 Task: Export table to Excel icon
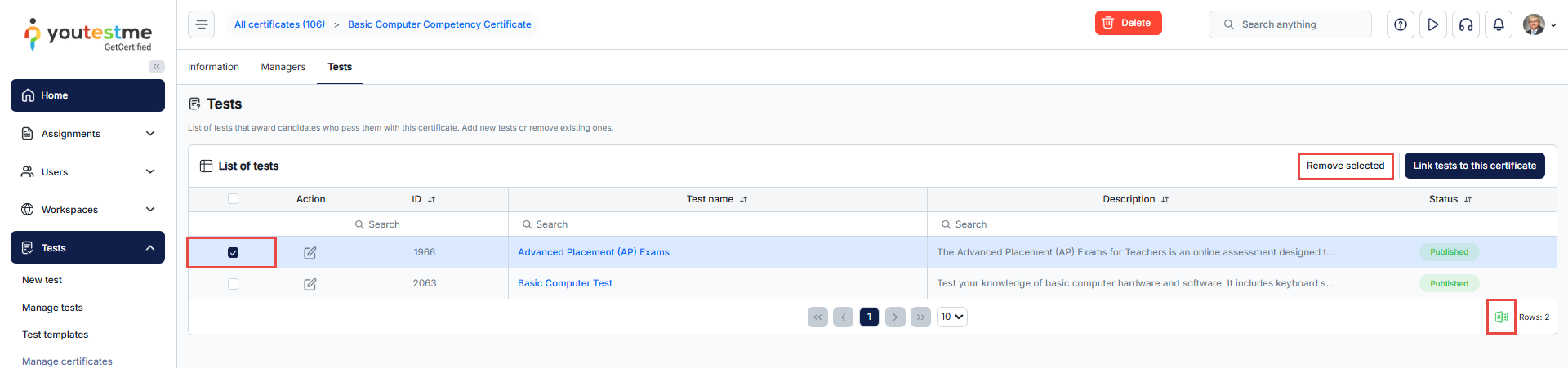[1501, 317]
